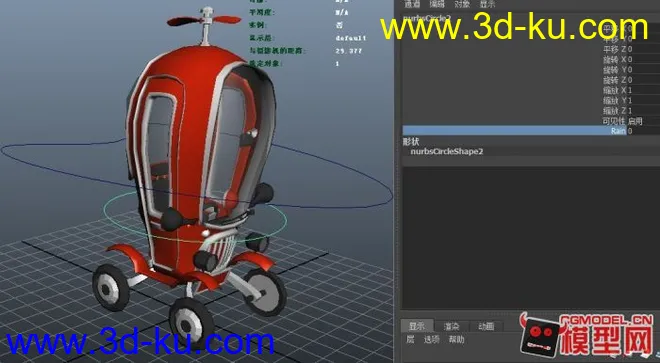Open the 通道 menu in channel box
This screenshot has width=660, height=363.
tap(412, 4)
